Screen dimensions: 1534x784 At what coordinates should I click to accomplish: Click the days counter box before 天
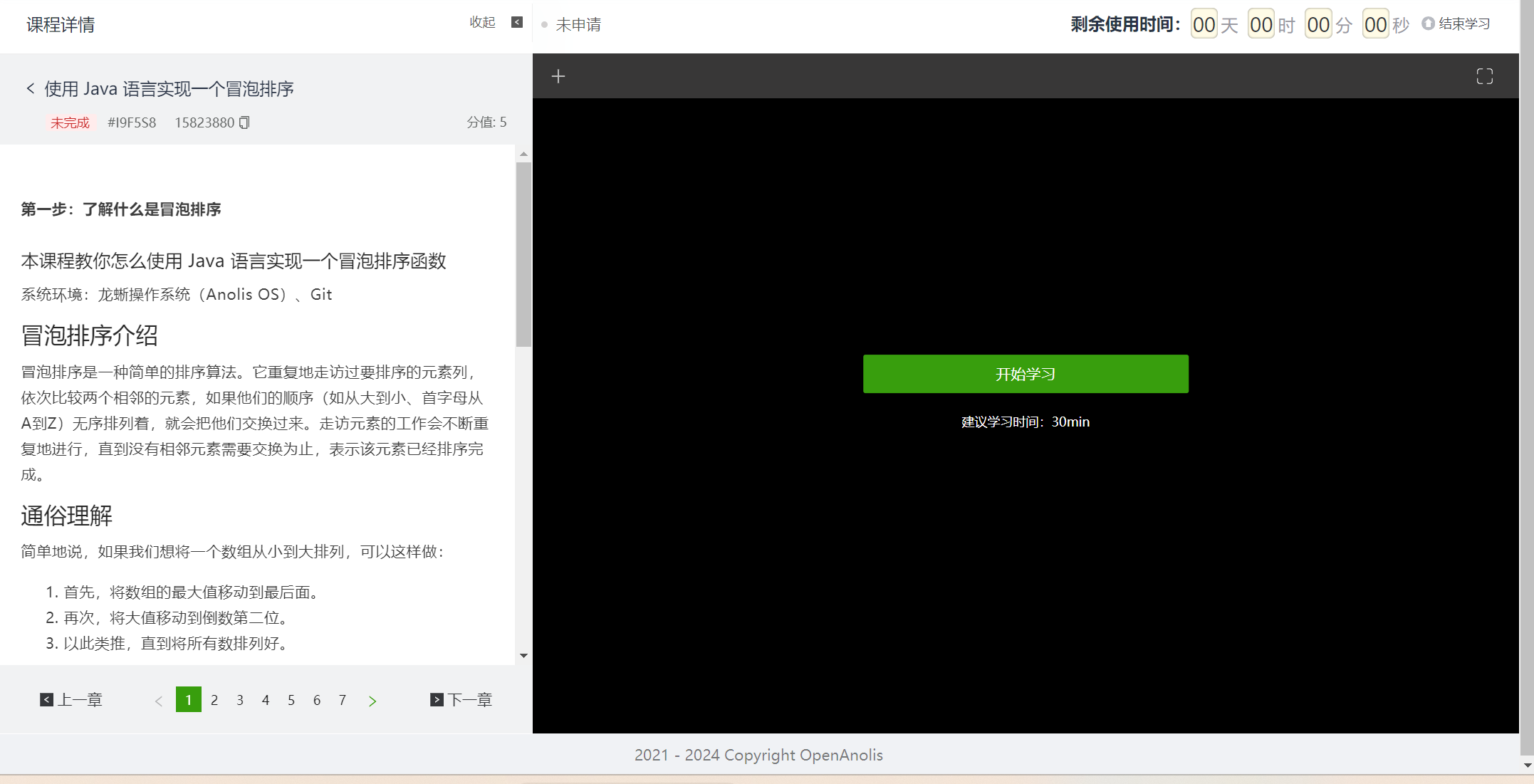[x=1204, y=24]
